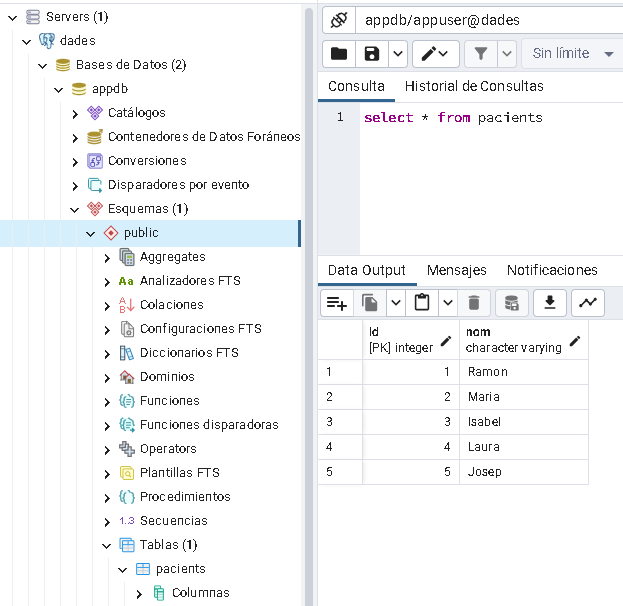623x606 pixels.
Task: Click the connection status plug icon
Action: (x=338, y=20)
